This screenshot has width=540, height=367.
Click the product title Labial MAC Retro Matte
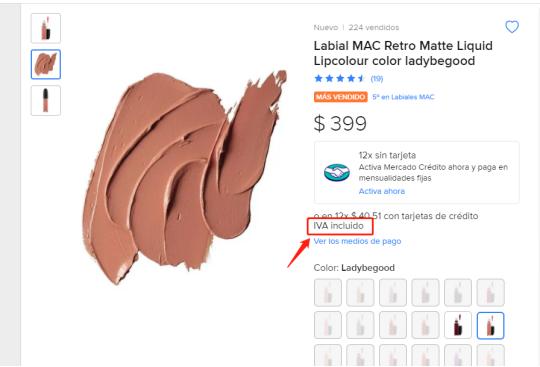click(403, 53)
